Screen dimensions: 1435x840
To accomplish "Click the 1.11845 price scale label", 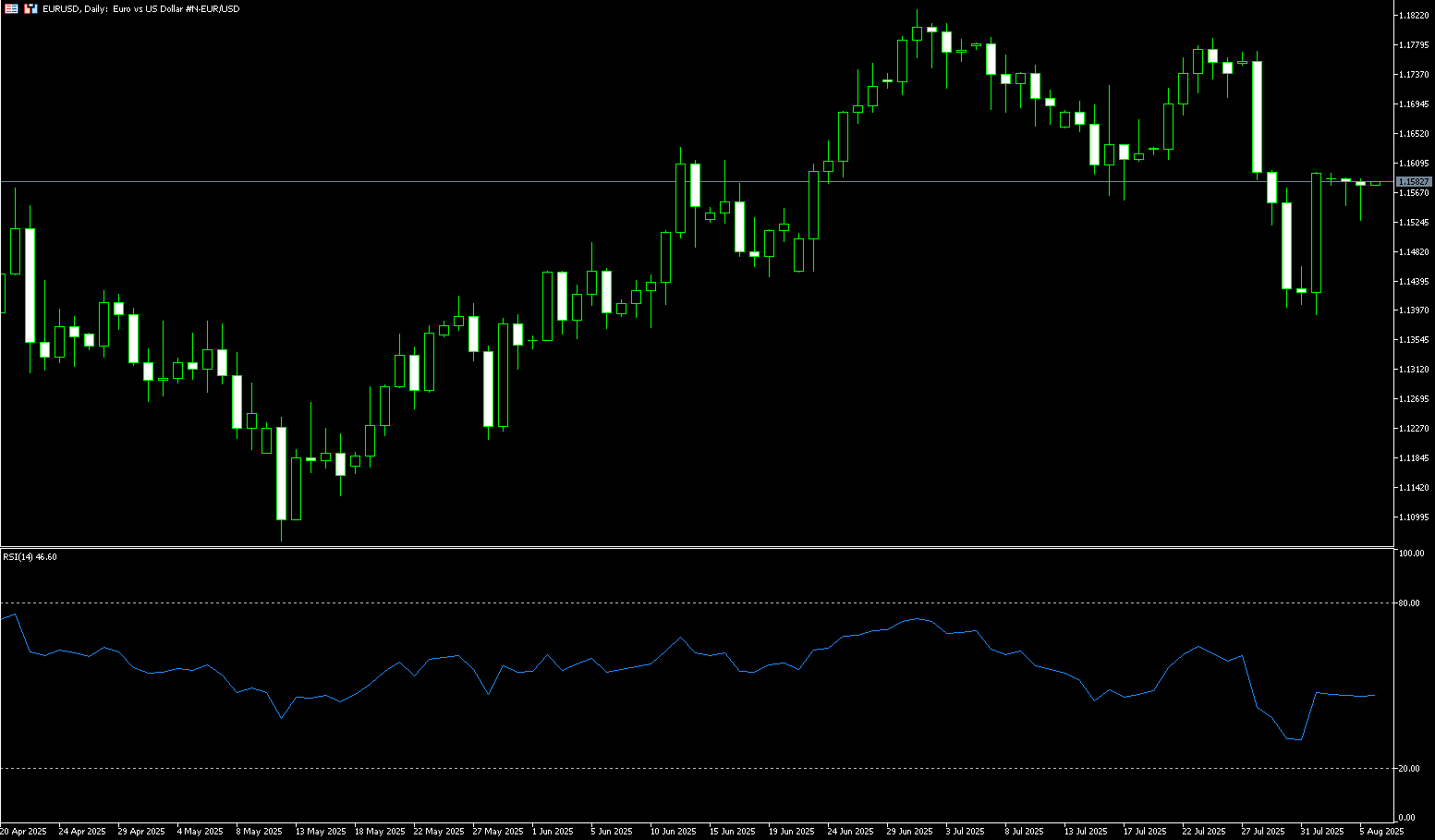I will click(x=1415, y=458).
